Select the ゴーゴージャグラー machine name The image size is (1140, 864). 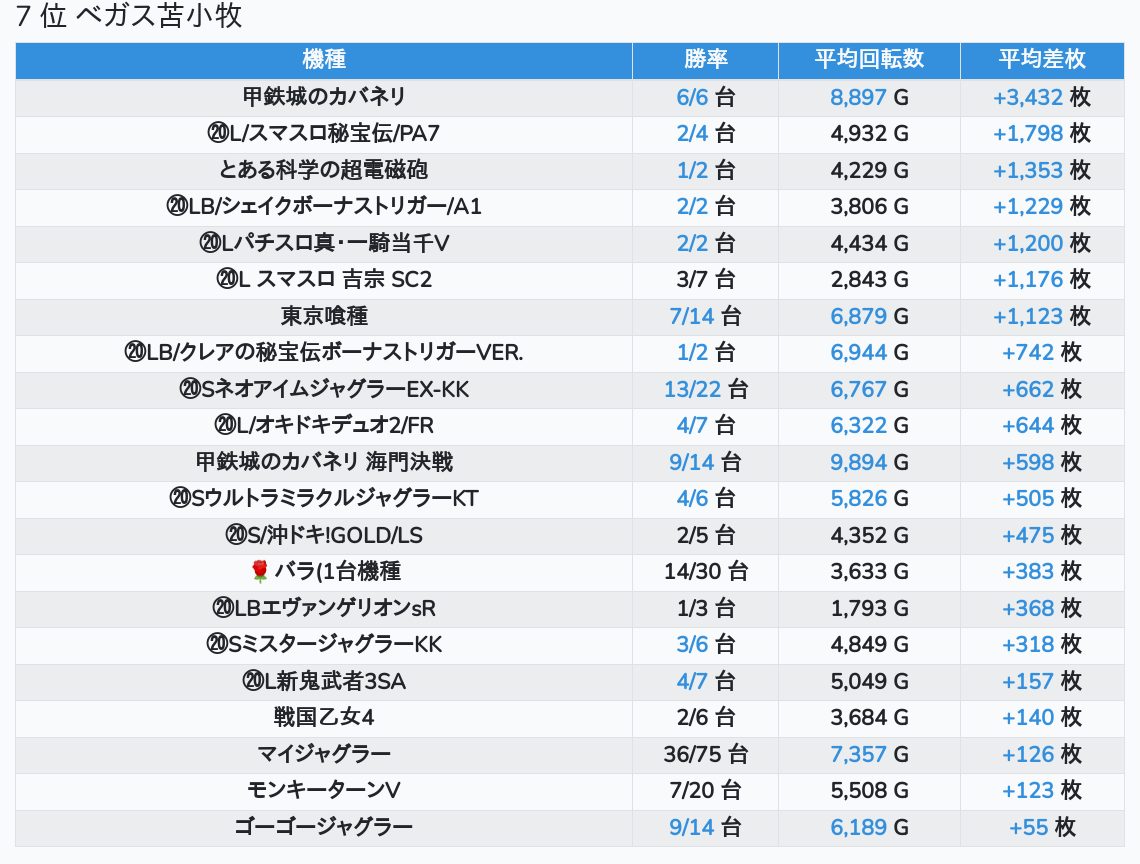(324, 827)
